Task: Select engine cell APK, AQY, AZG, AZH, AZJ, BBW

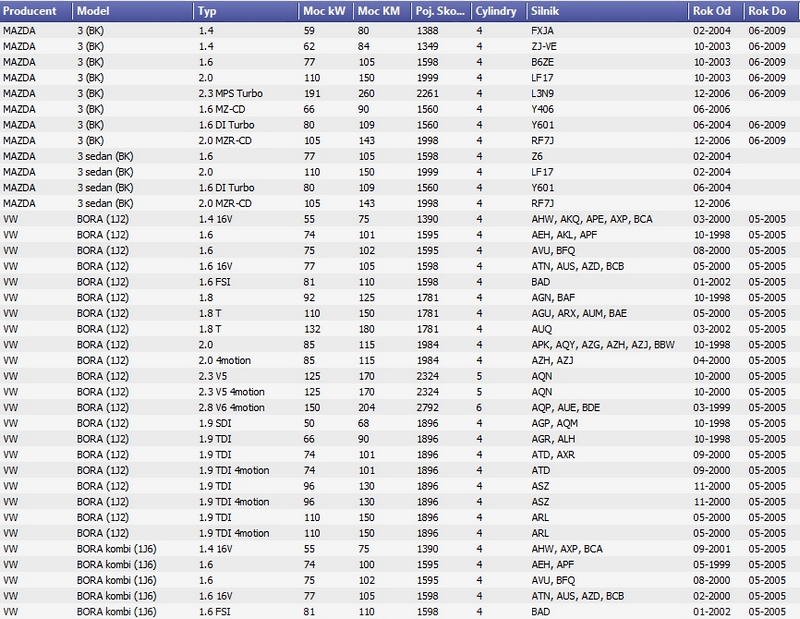Action: point(603,344)
